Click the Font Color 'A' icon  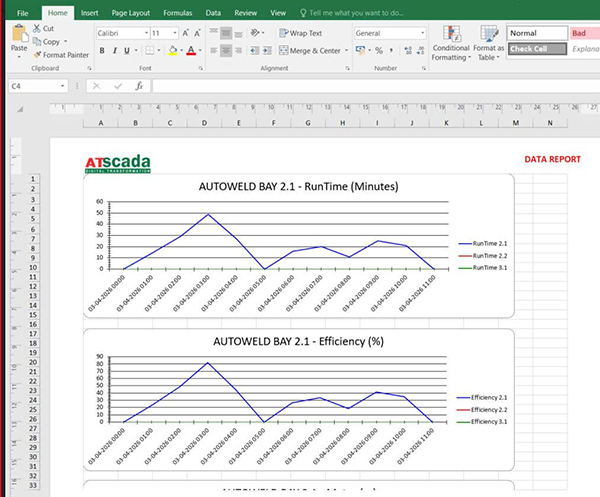190,50
